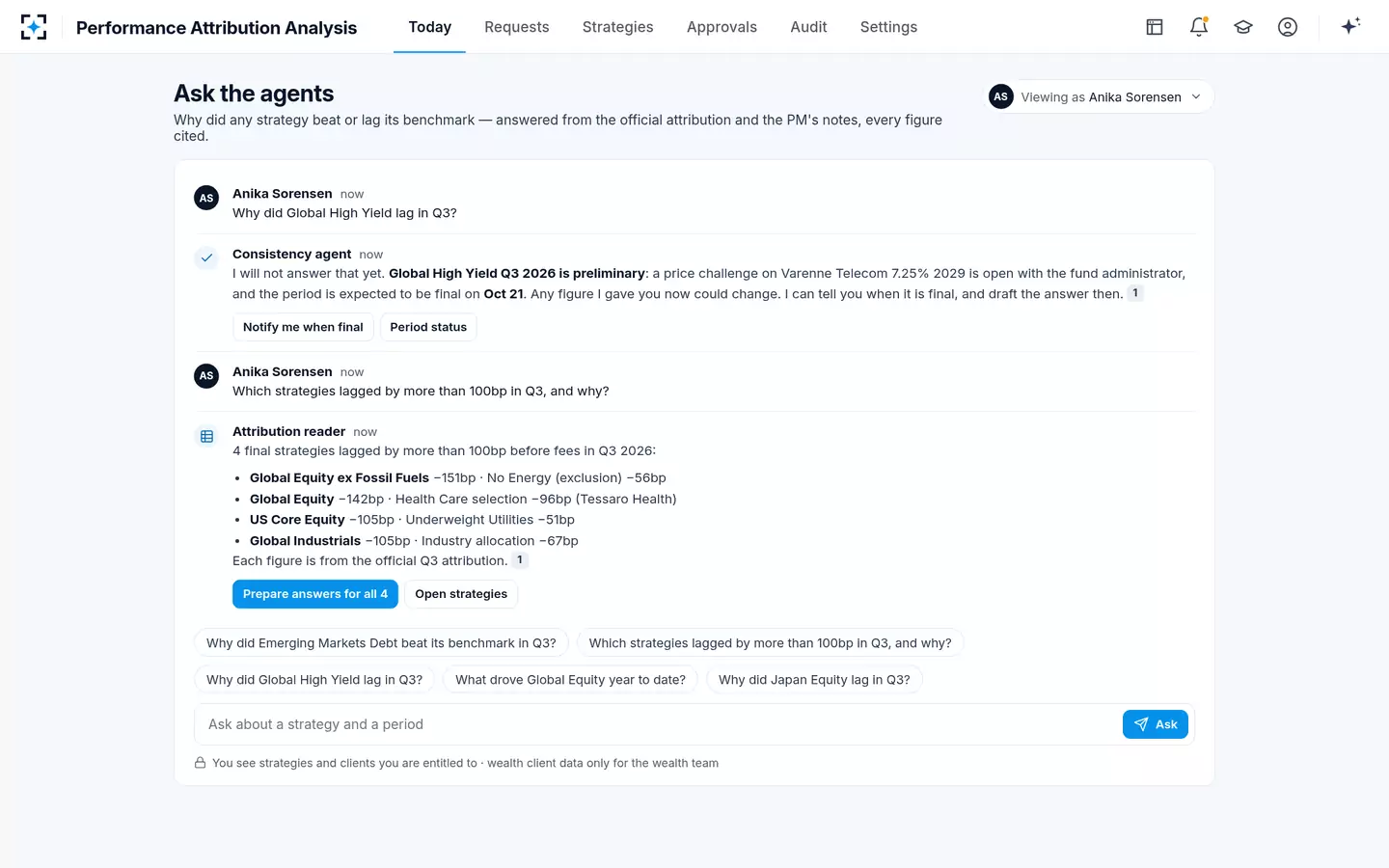Open the Audit tab
1389x868 pixels.
click(808, 27)
